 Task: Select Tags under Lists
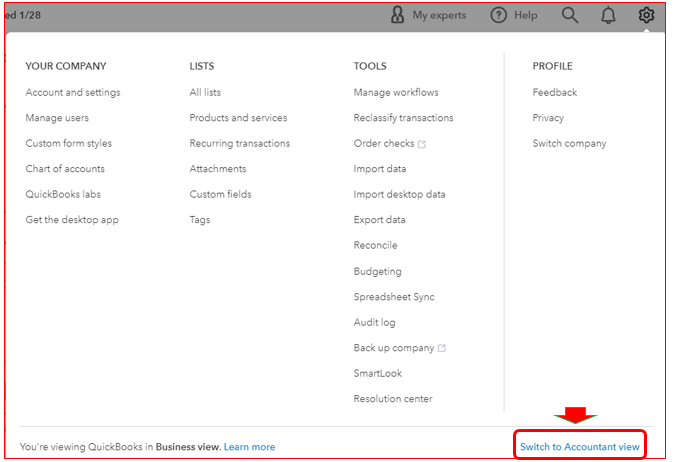coord(200,220)
